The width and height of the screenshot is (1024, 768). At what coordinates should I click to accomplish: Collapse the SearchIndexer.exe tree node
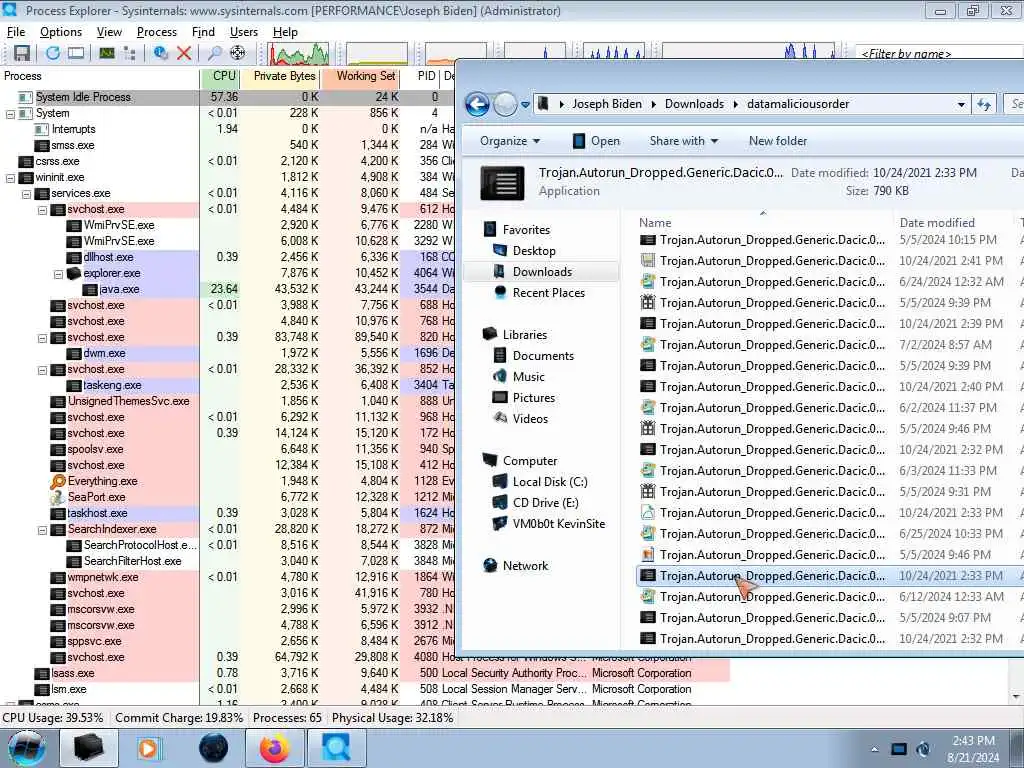(x=42, y=530)
